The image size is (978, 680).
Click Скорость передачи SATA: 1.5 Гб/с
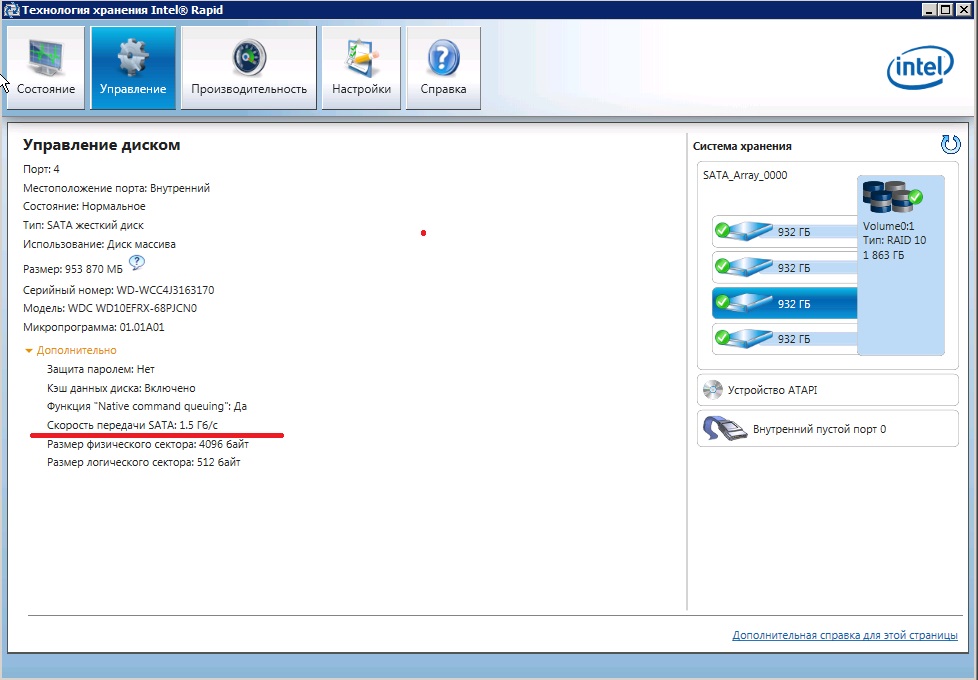tap(132, 425)
